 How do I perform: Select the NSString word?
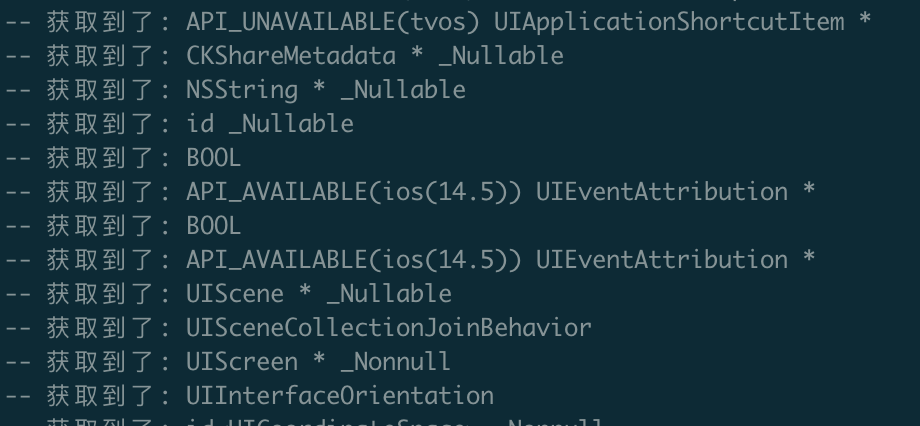pyautogui.click(x=241, y=89)
